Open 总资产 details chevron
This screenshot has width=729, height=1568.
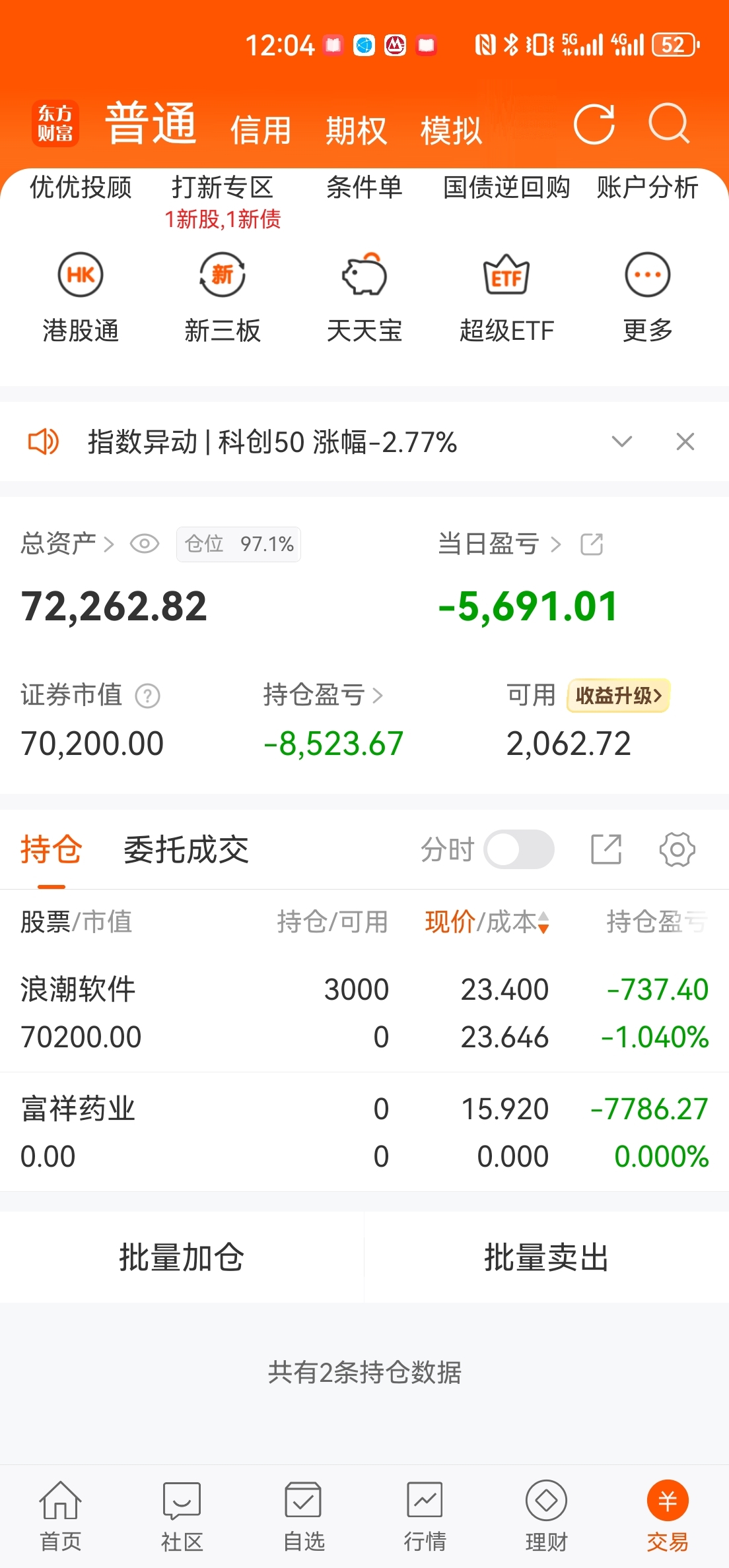point(109,544)
